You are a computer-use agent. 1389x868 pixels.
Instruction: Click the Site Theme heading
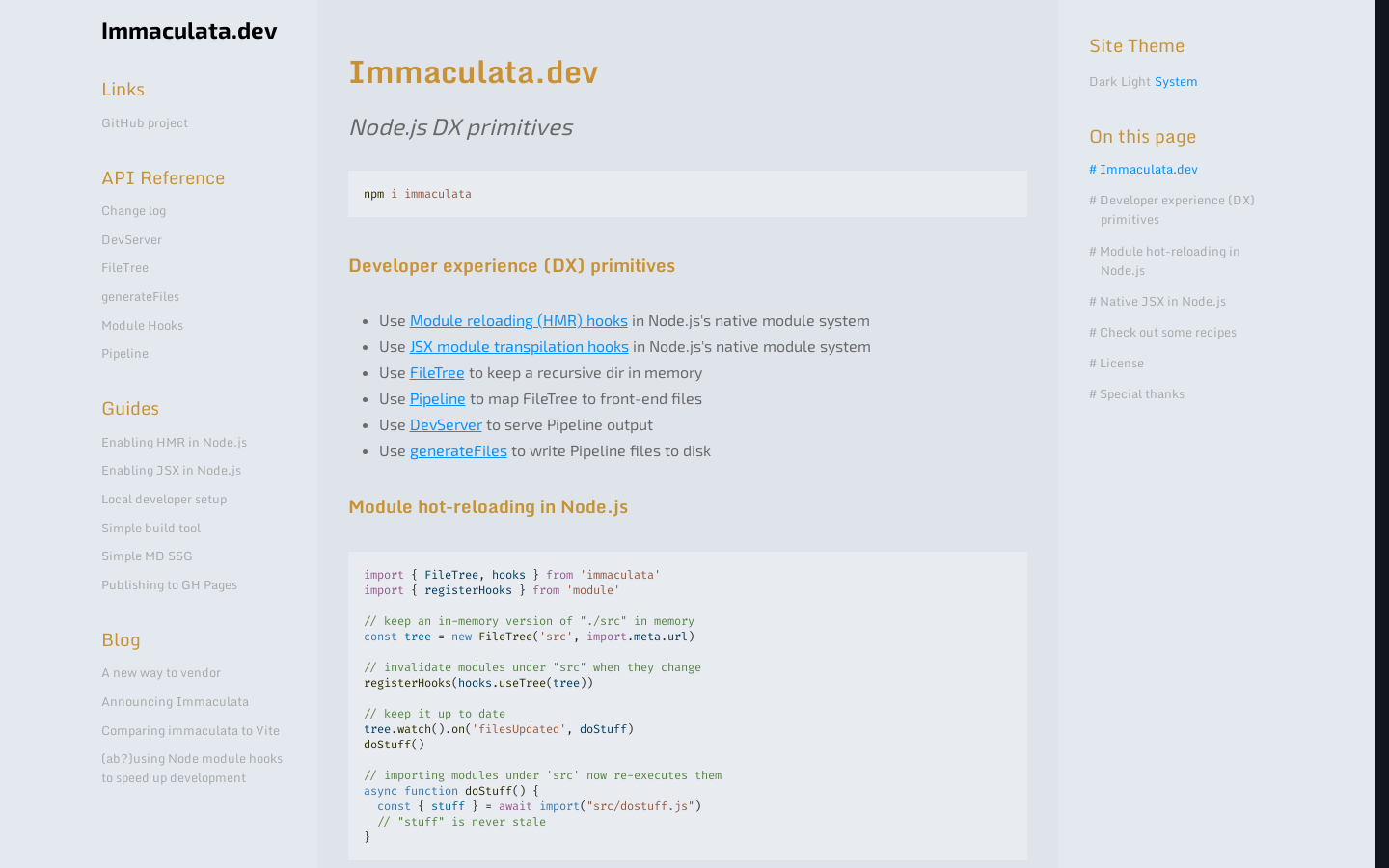click(1136, 46)
